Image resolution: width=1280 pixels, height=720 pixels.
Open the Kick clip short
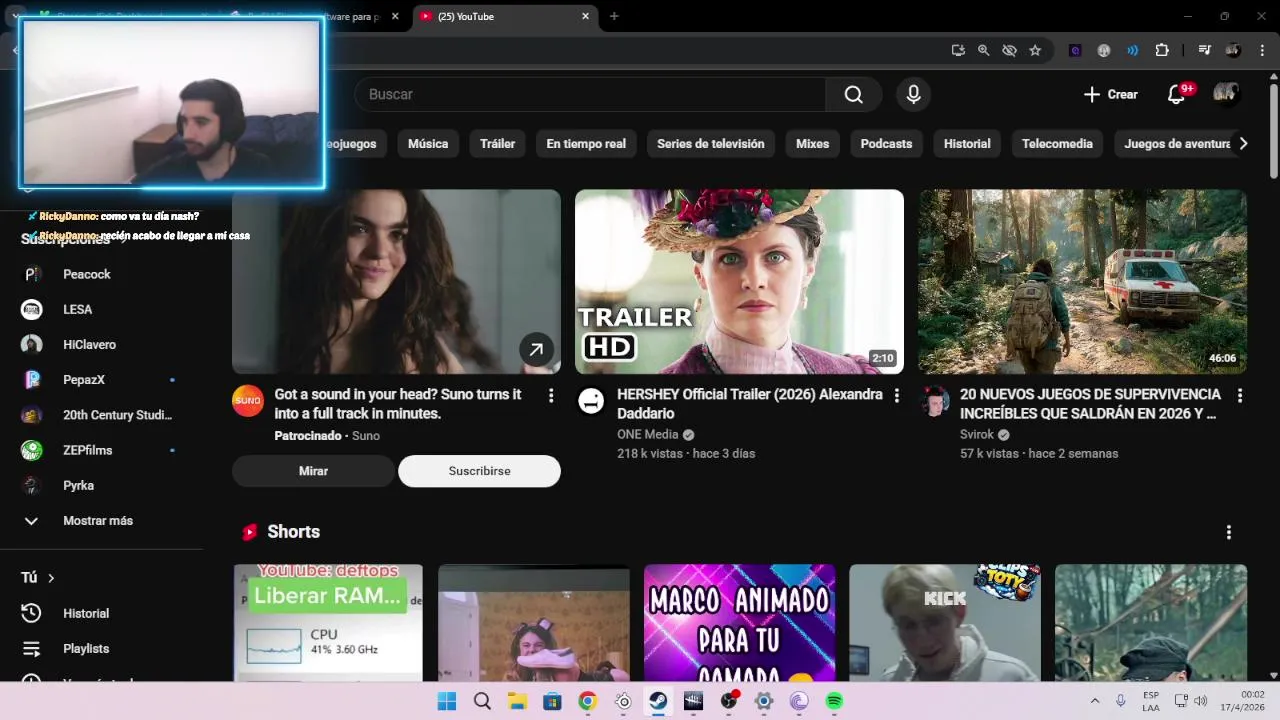pos(945,623)
